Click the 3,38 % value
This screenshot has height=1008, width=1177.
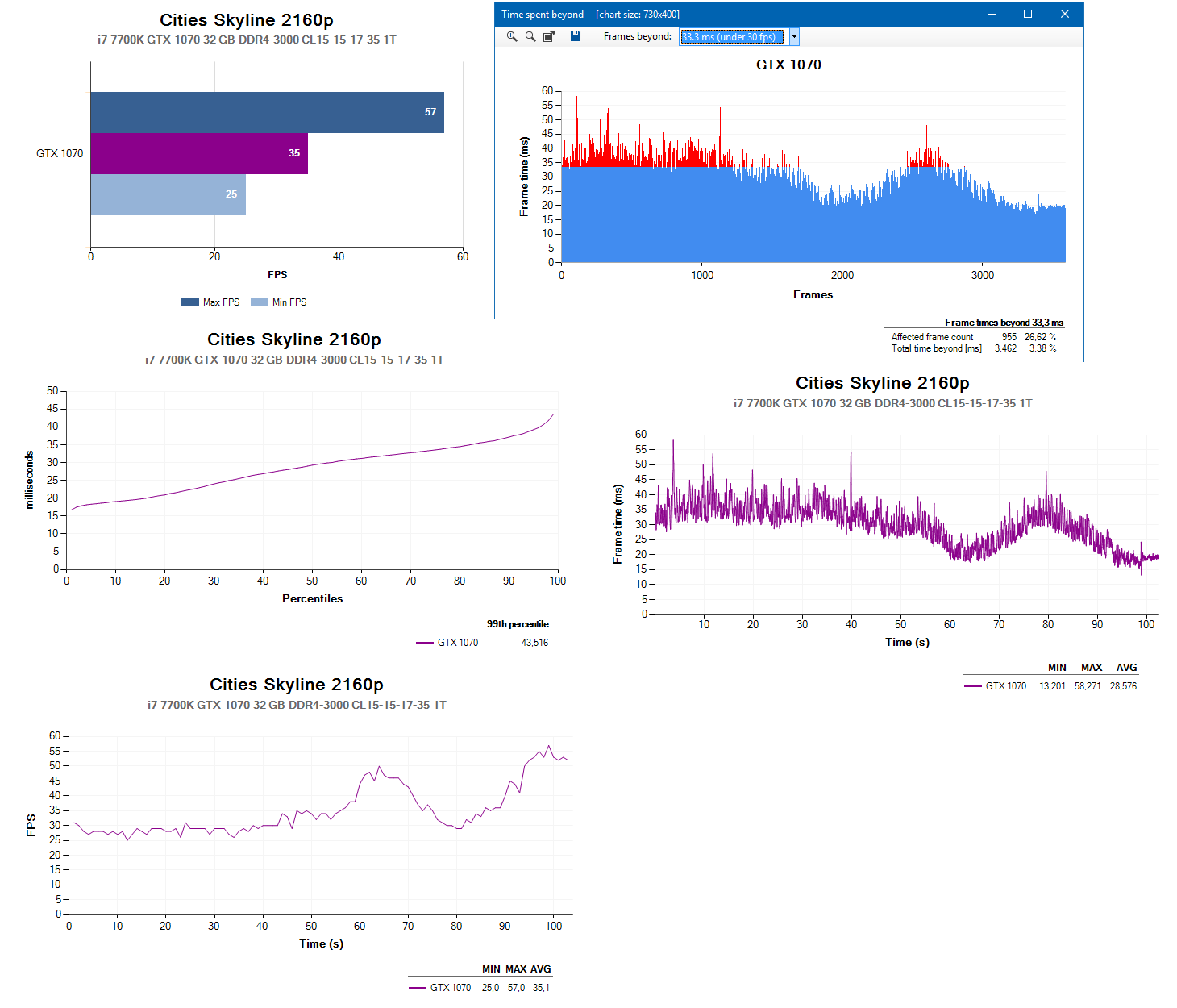tap(1042, 348)
